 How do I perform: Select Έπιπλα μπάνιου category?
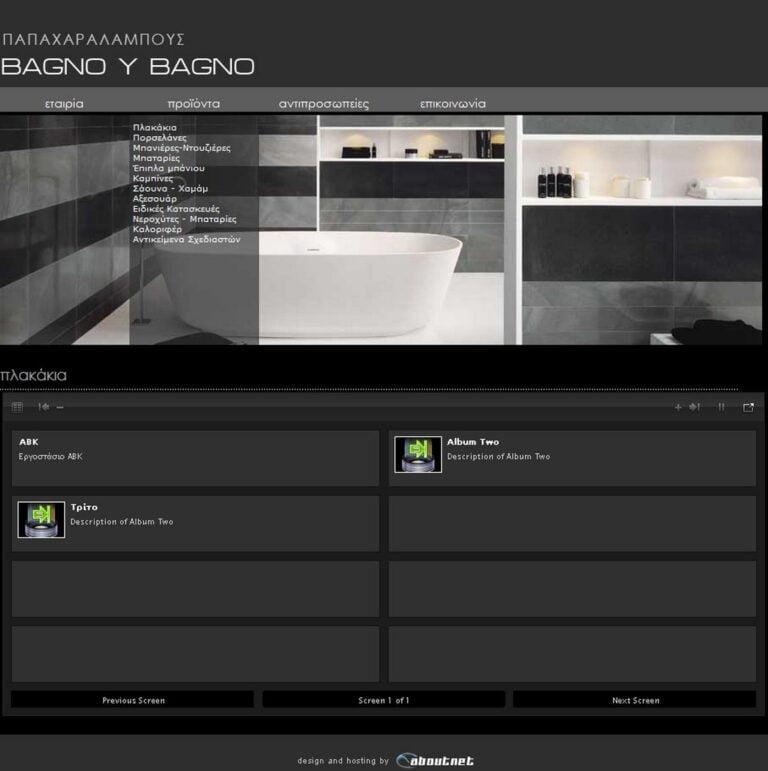[x=168, y=168]
